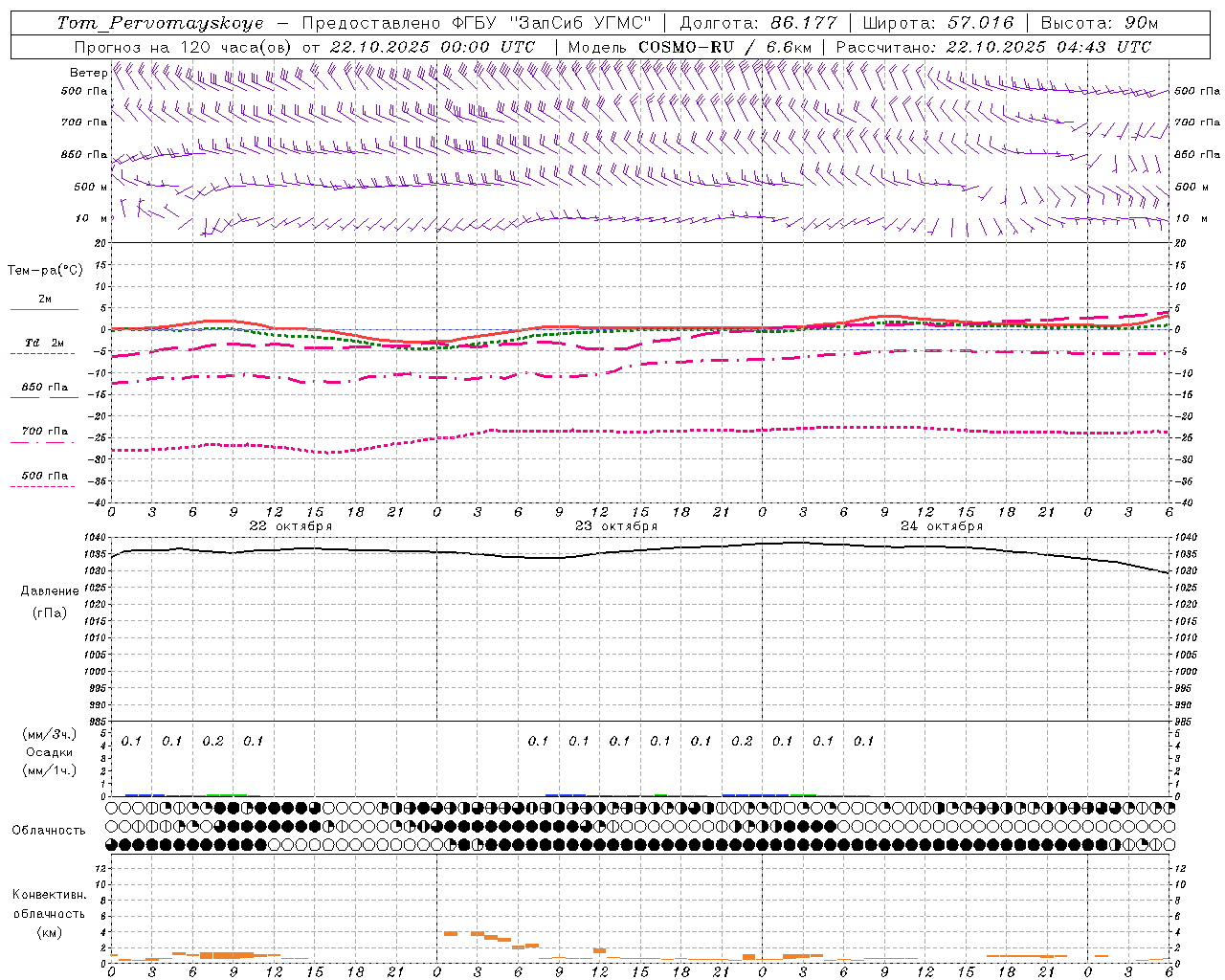Click the (гПа) unit under Давление
The width and height of the screenshot is (1225, 980).
50,613
